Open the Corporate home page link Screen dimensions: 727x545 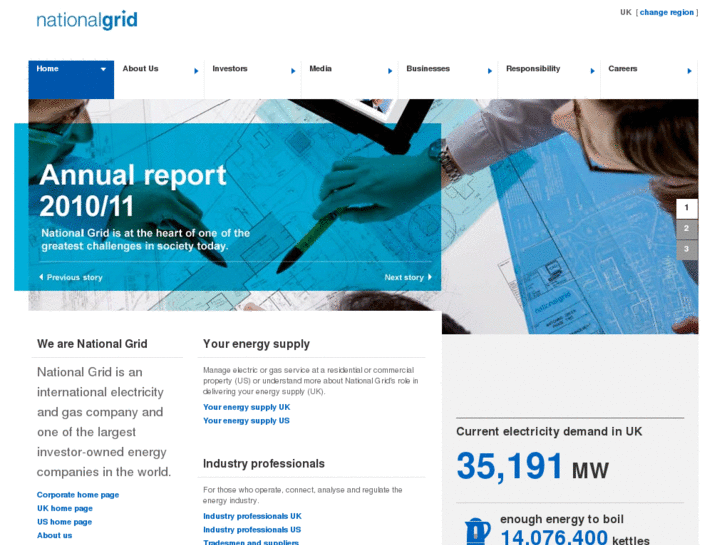click(x=78, y=495)
